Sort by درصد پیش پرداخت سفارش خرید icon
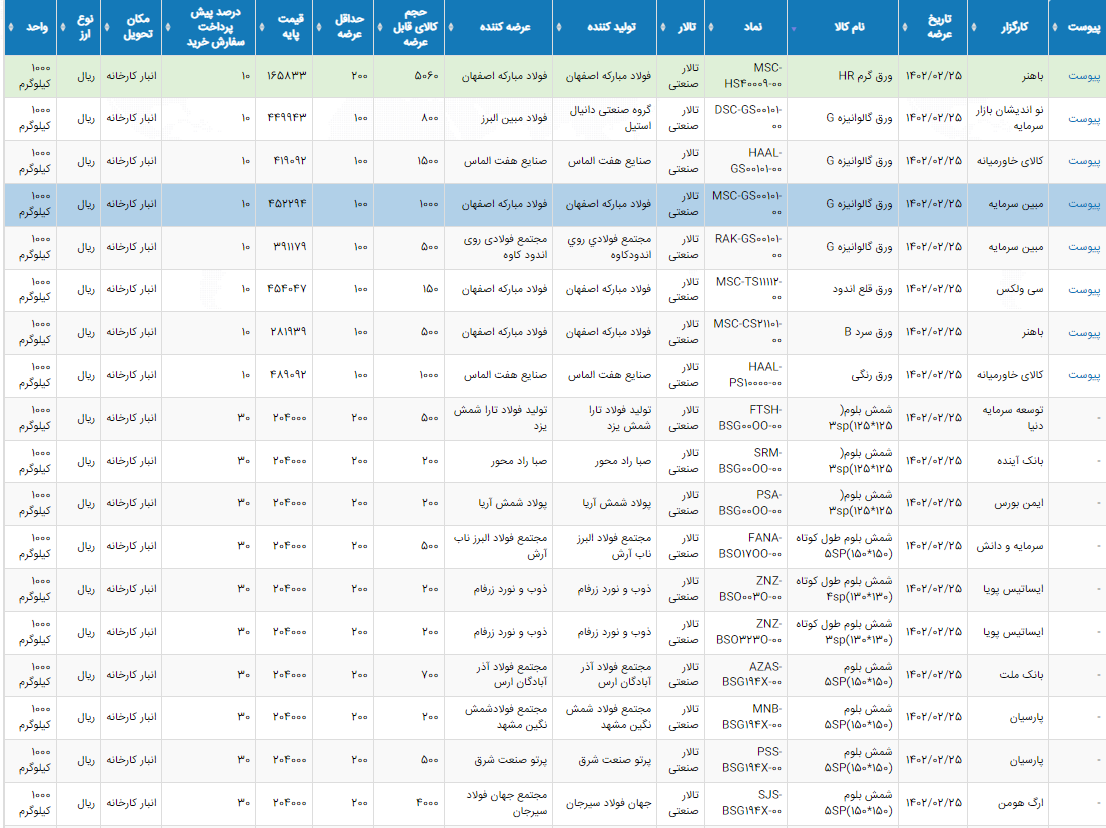Image resolution: width=1106 pixels, height=828 pixels. (x=168, y=28)
